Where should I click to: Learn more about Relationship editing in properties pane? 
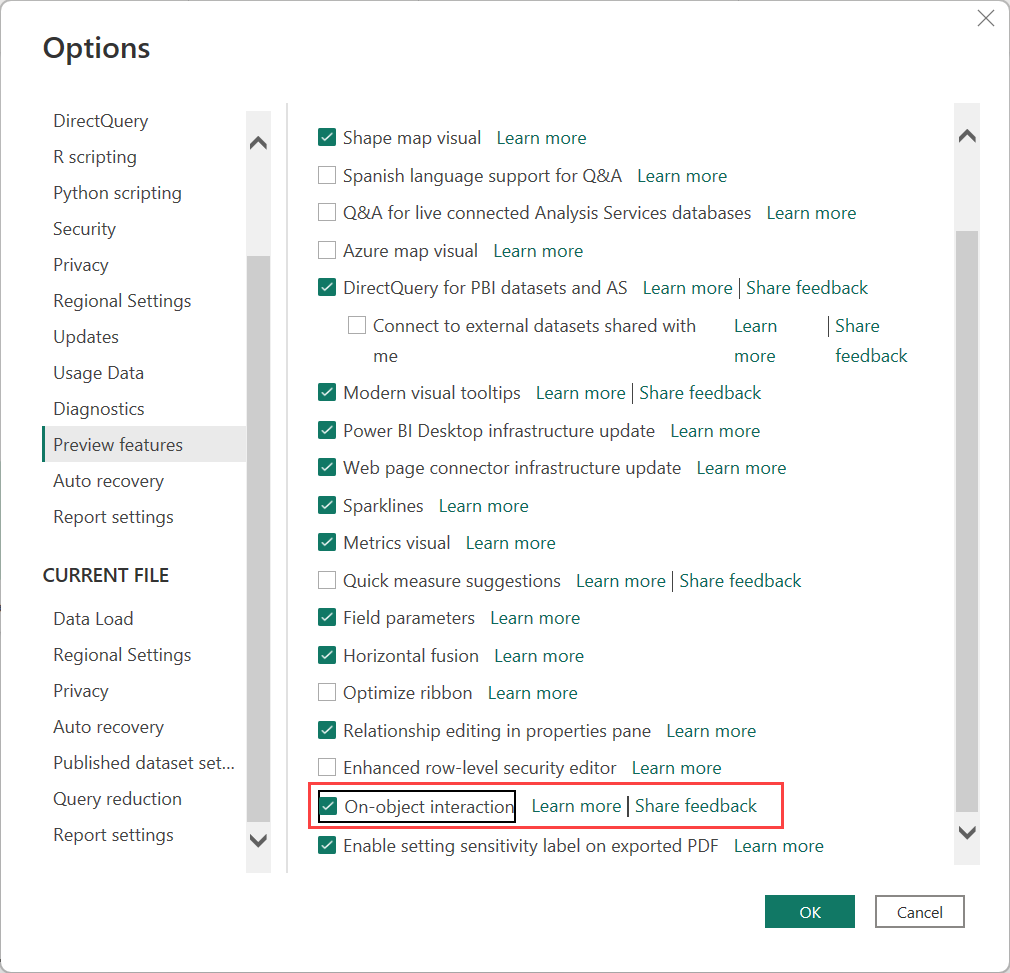[711, 731]
